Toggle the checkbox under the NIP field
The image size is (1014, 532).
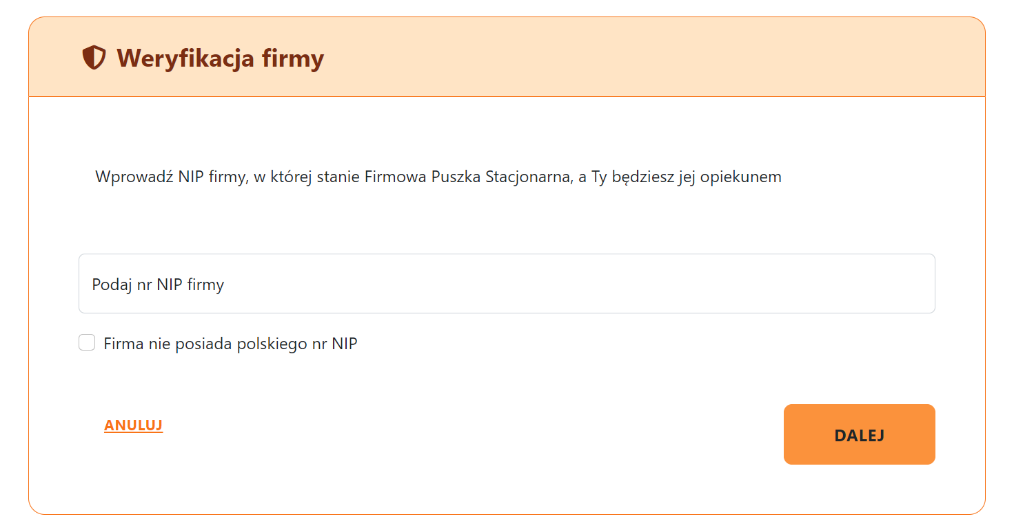click(87, 343)
